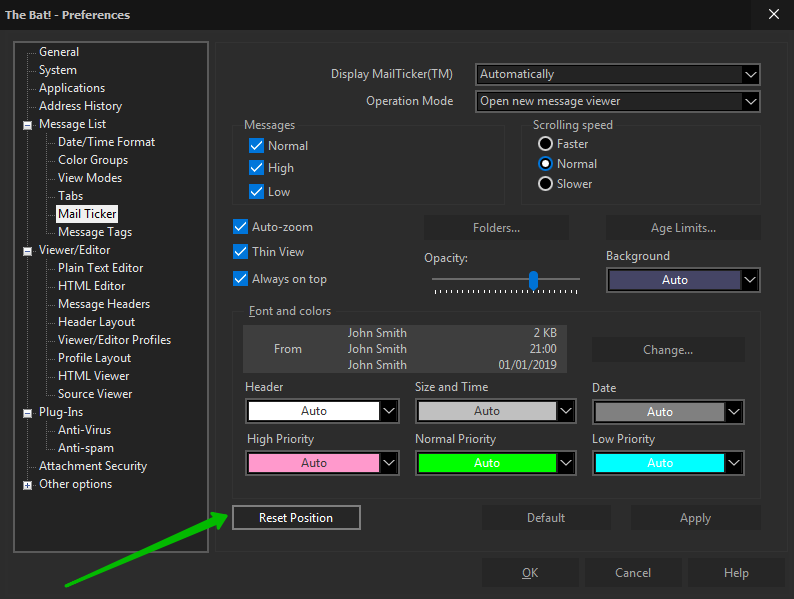This screenshot has height=599, width=794.
Task: Open Message Headers settings
Action: [x=104, y=304]
